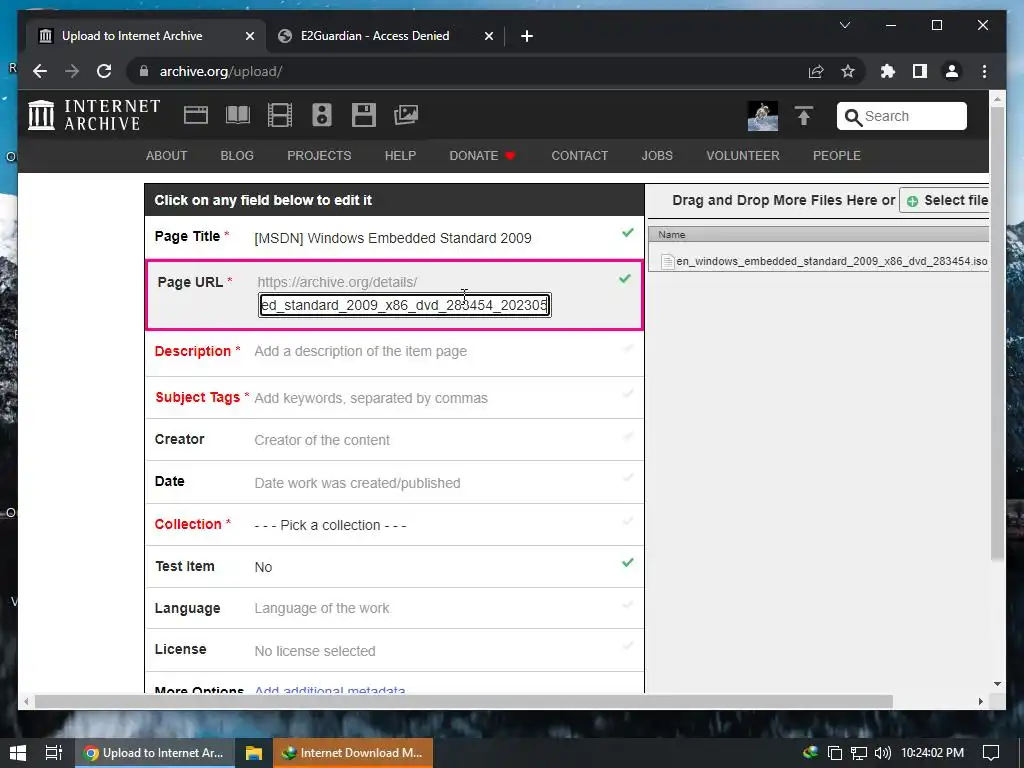
Task: Go back with the browser back arrow
Action: click(x=40, y=71)
